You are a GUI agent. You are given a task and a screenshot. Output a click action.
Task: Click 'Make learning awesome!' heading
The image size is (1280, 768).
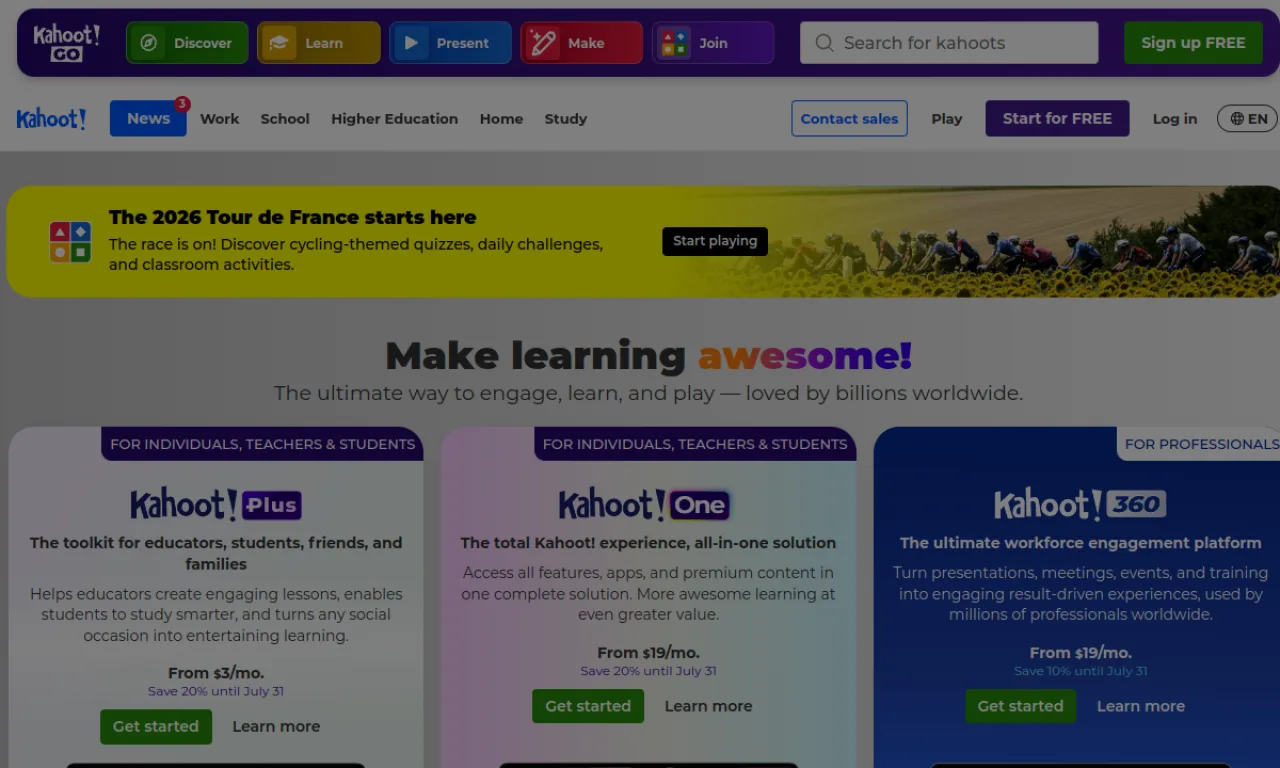tap(648, 355)
